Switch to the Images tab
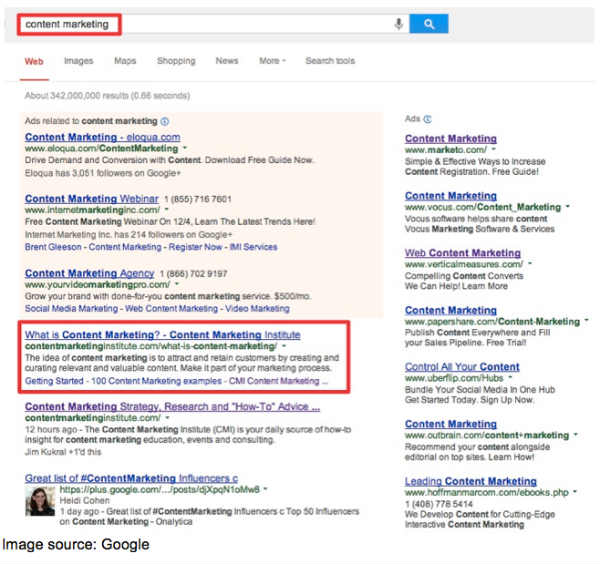The height and width of the screenshot is (564, 600). [x=78, y=61]
